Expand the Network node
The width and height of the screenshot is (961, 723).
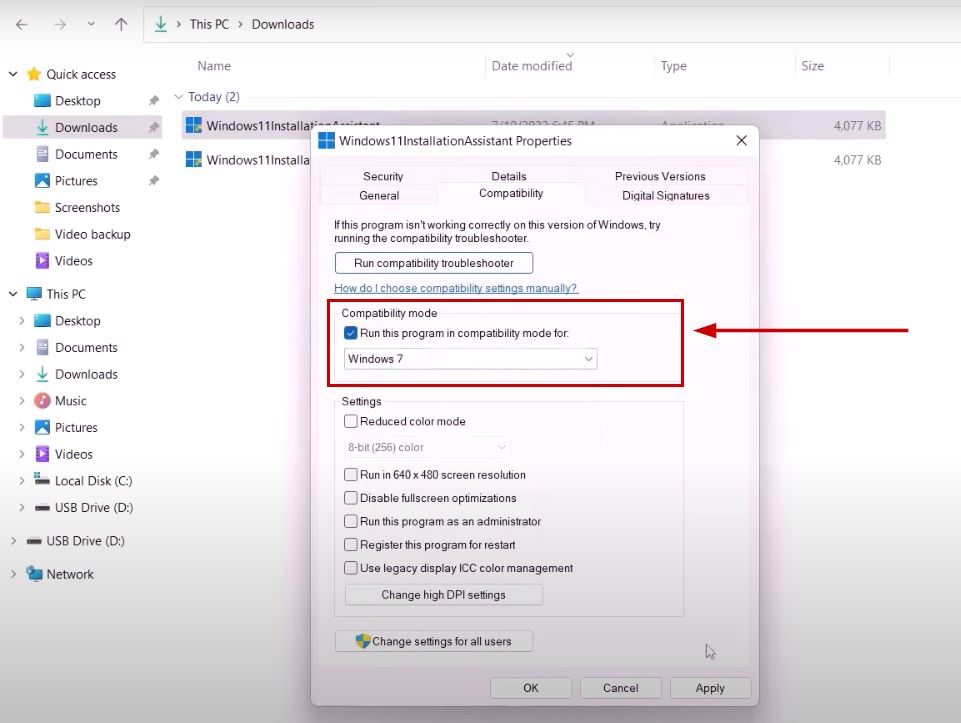[13, 574]
